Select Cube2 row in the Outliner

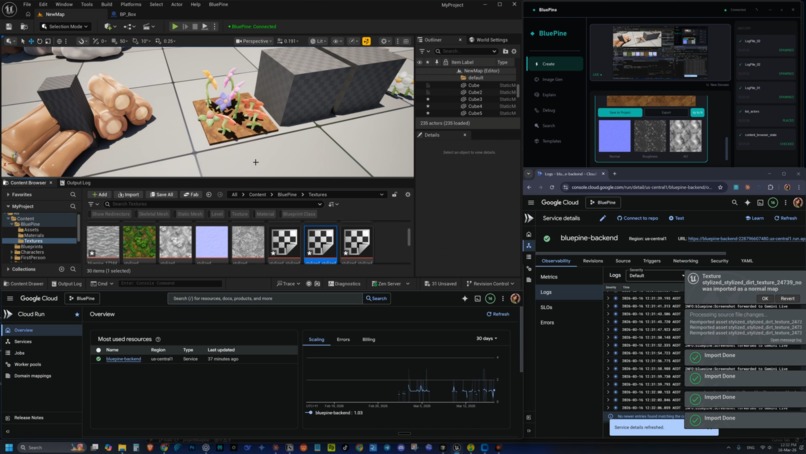[x=467, y=92]
